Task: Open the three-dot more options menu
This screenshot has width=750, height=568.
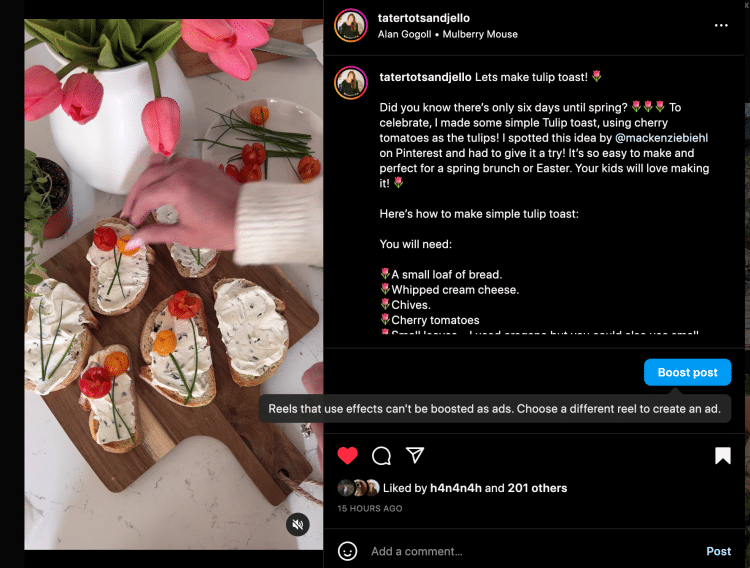Action: [x=721, y=25]
